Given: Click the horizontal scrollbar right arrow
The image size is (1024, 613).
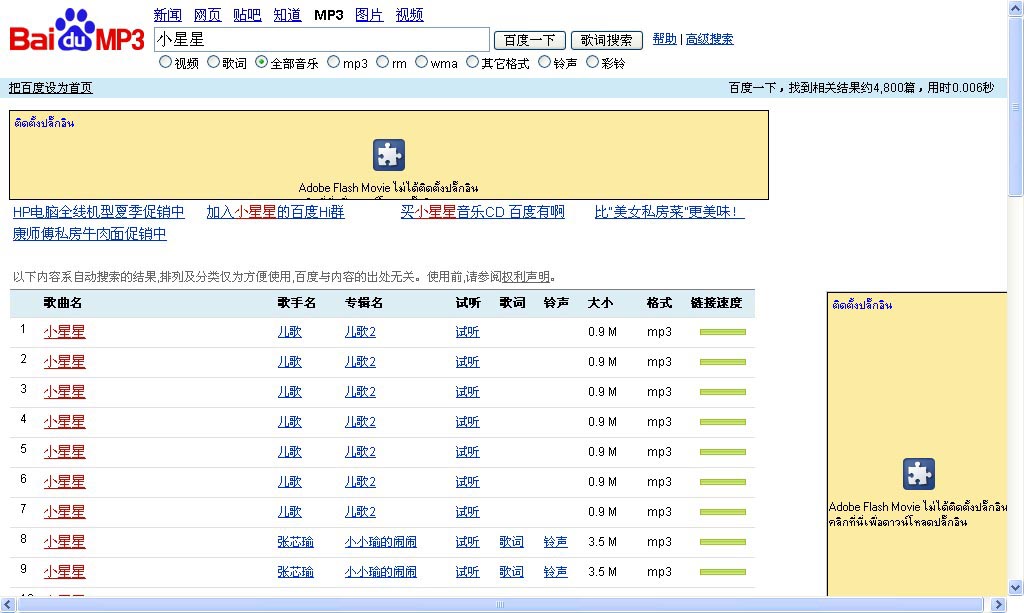Looking at the screenshot, I should click(x=998, y=605).
